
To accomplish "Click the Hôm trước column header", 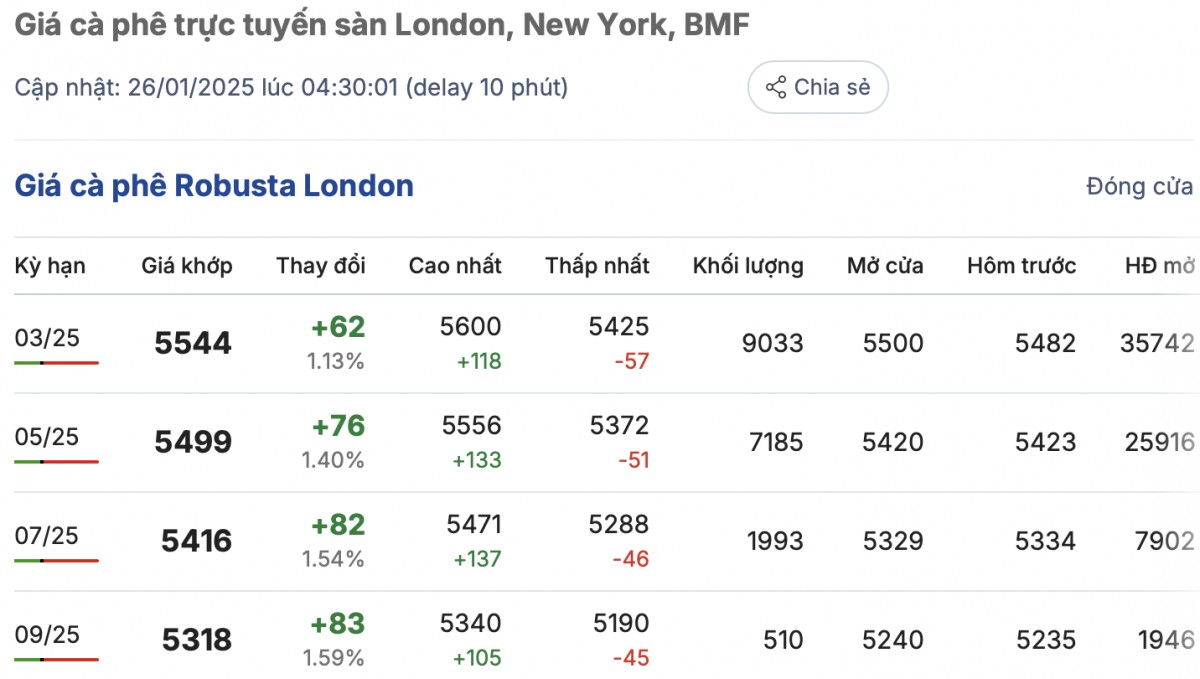I will click(x=1021, y=266).
